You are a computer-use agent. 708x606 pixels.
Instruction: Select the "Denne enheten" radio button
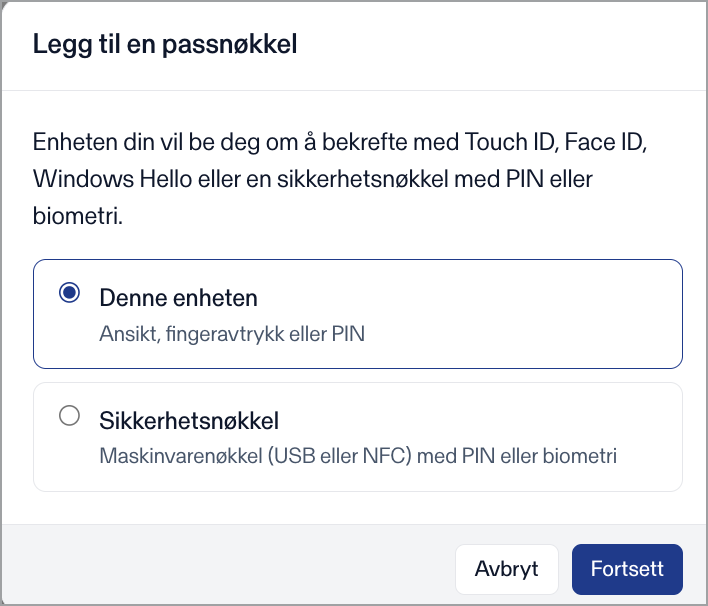[x=70, y=293]
